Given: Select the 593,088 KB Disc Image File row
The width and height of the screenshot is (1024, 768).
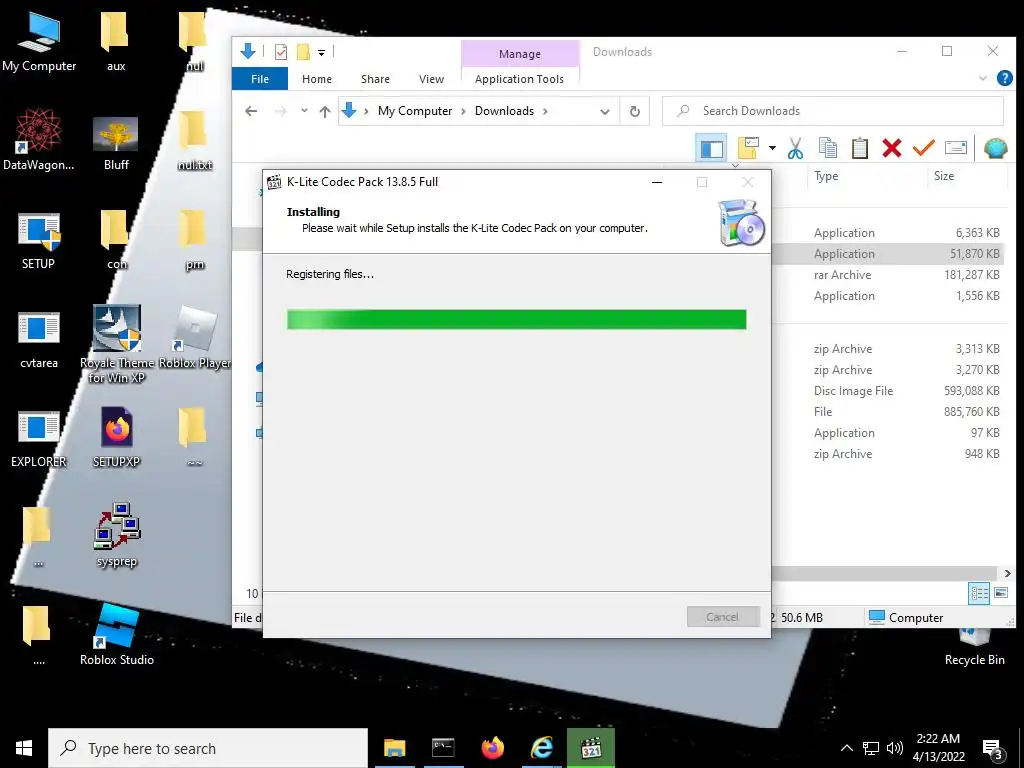Looking at the screenshot, I should click(888, 391).
